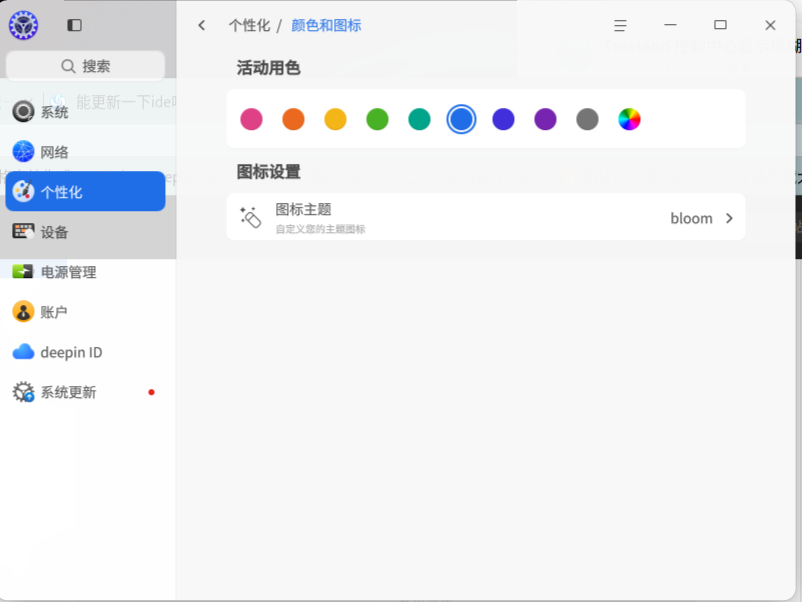The height and width of the screenshot is (602, 802).
Task: Click the 电源管理 battery icon
Action: [x=23, y=272]
